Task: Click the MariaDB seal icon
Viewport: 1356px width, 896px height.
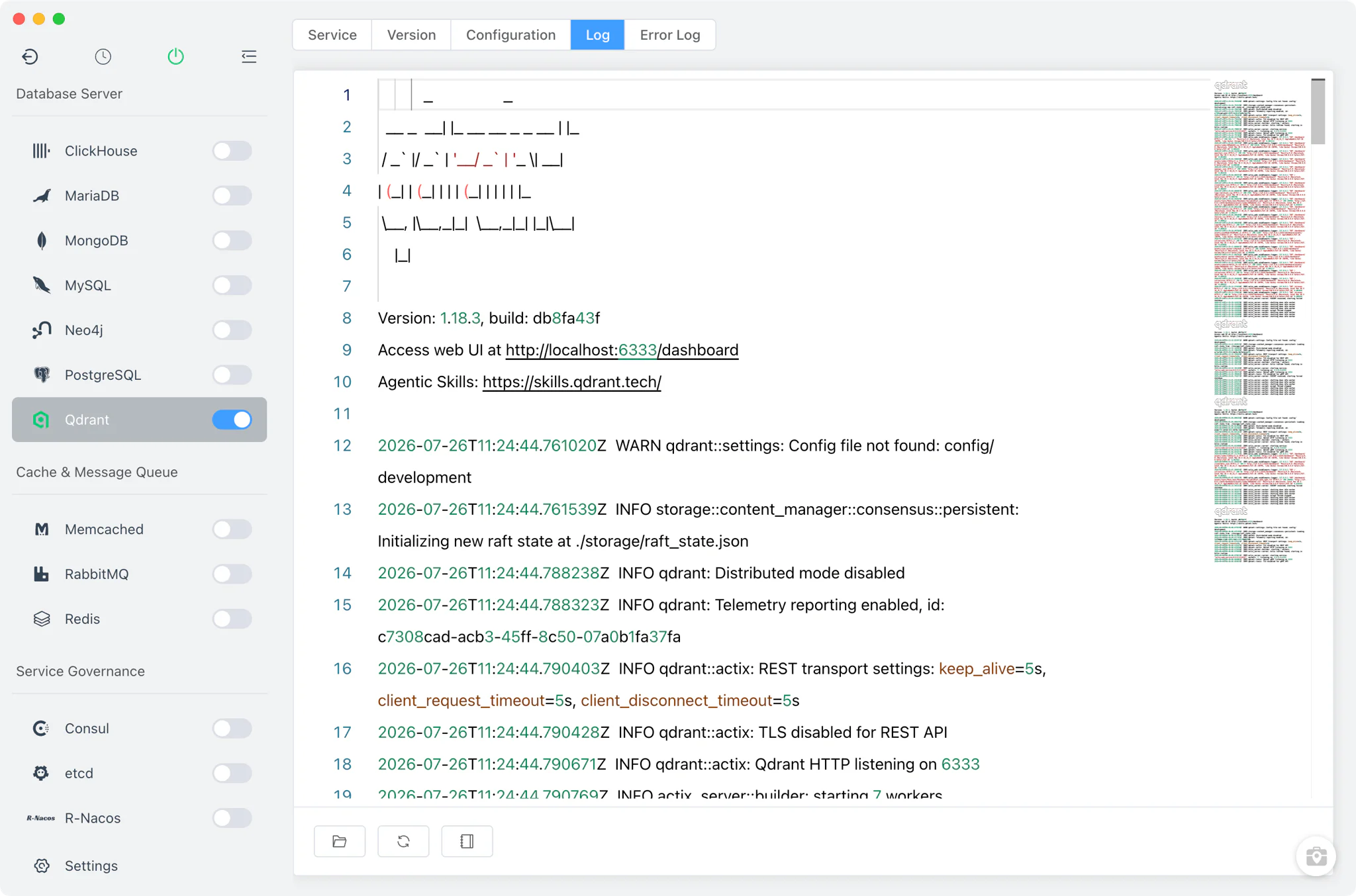Action: click(x=41, y=196)
